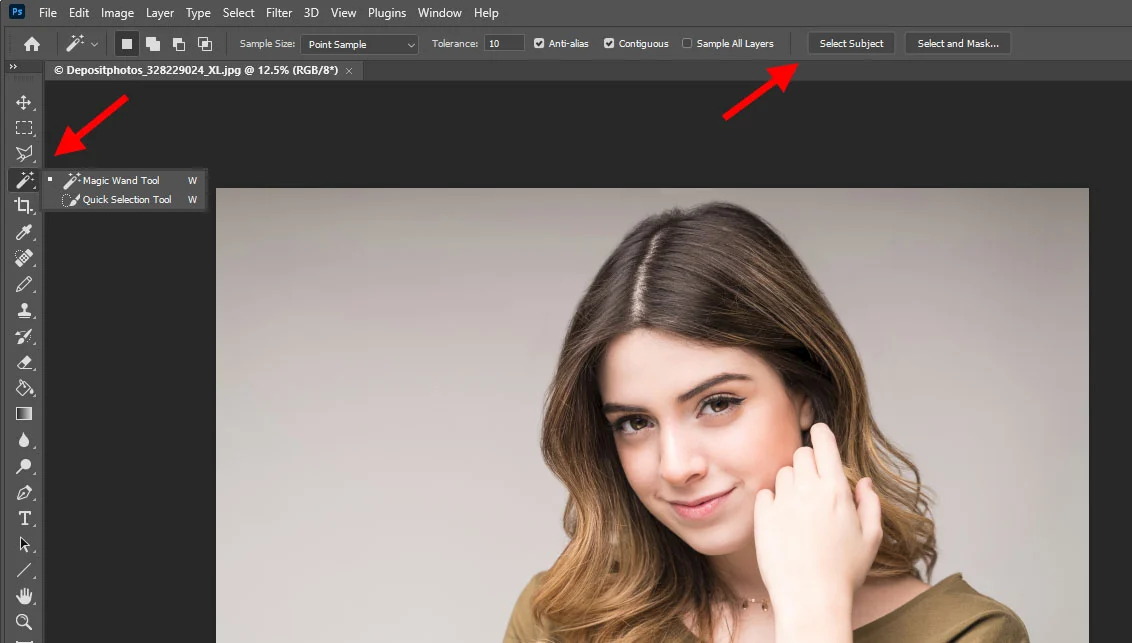Click the Select Subject button
Image resolution: width=1132 pixels, height=643 pixels.
[851, 43]
